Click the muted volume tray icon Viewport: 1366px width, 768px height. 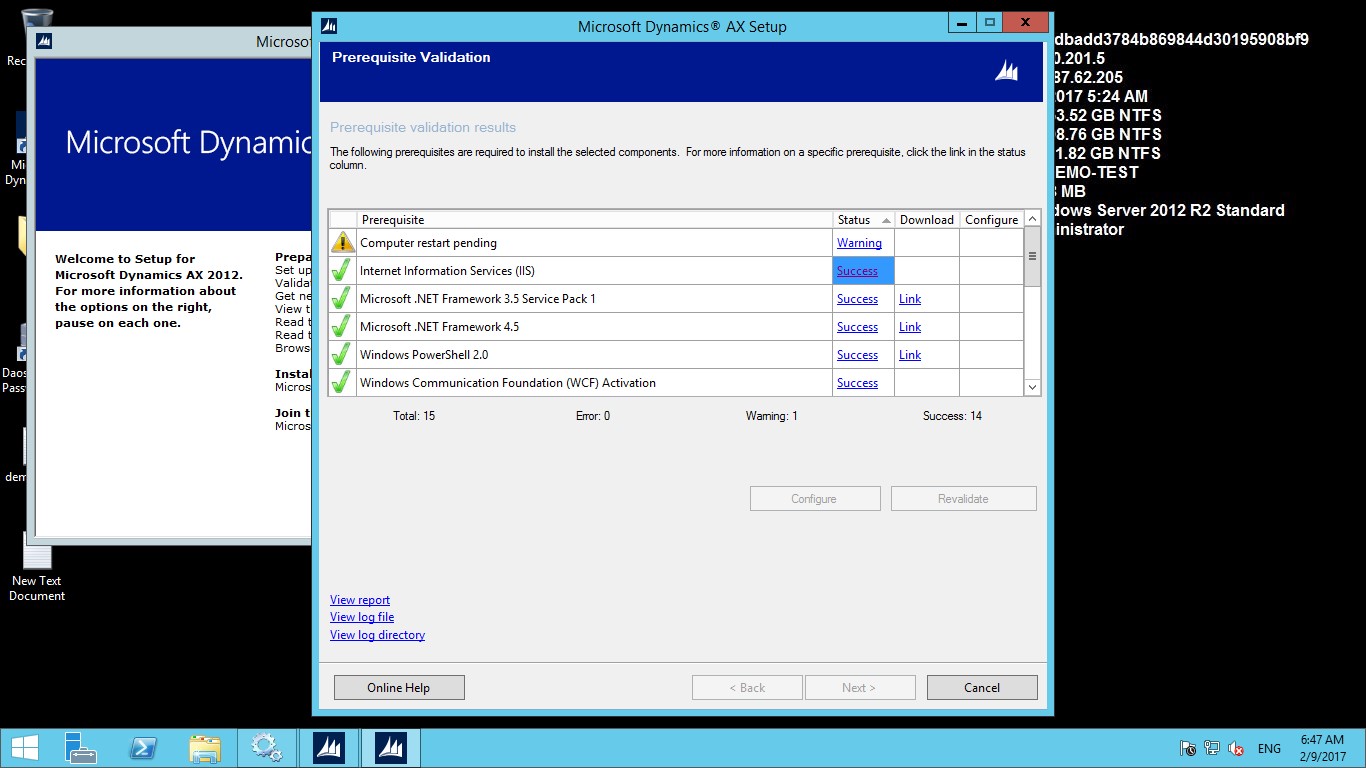1236,748
